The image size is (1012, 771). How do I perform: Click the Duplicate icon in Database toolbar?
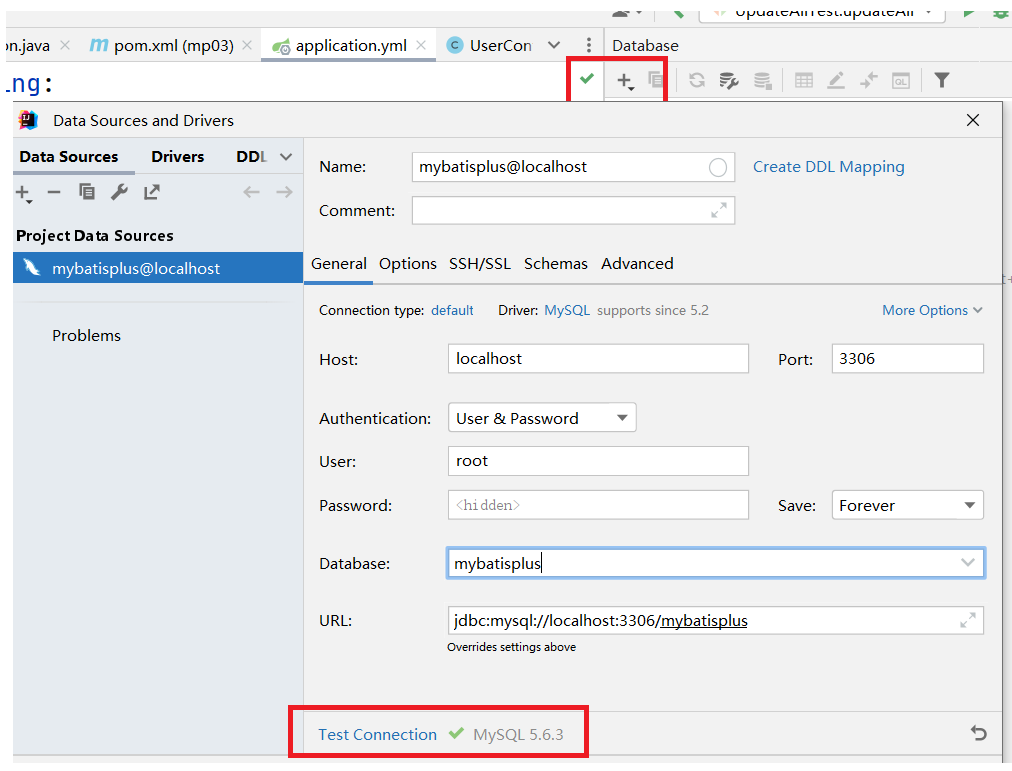(x=656, y=80)
